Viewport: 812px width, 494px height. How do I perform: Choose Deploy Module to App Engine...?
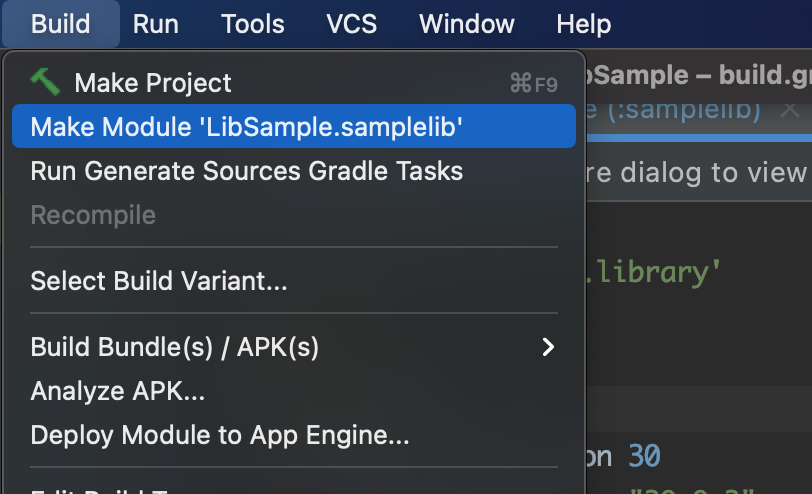click(220, 435)
